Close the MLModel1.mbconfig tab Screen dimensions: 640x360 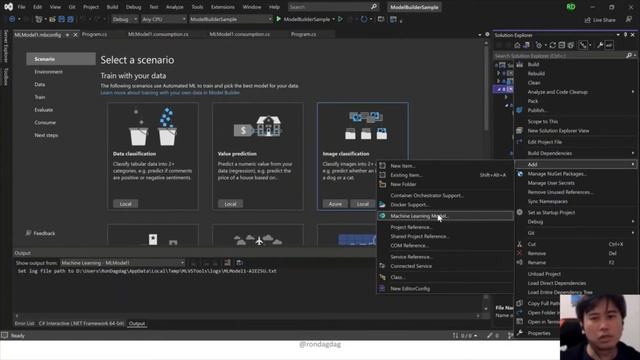[75, 35]
